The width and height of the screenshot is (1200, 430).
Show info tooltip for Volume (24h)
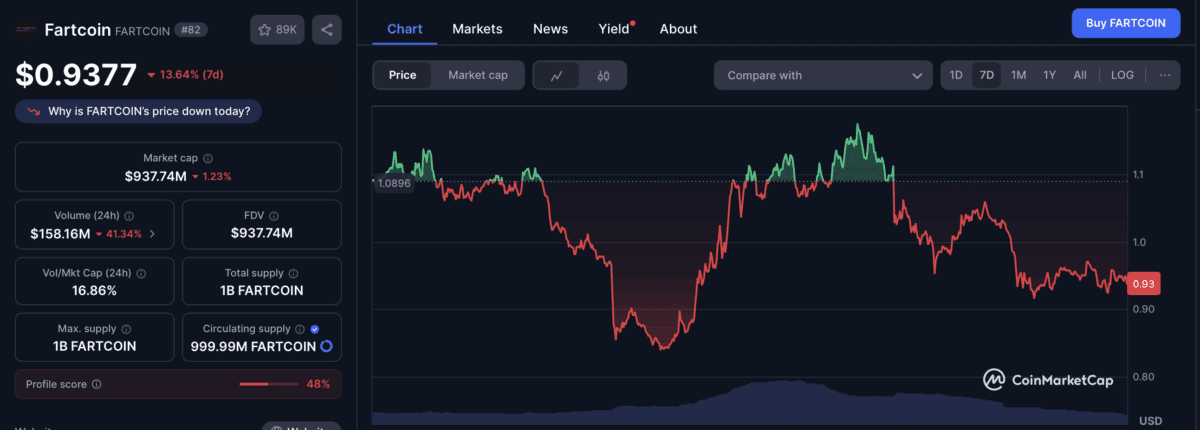[131, 215]
